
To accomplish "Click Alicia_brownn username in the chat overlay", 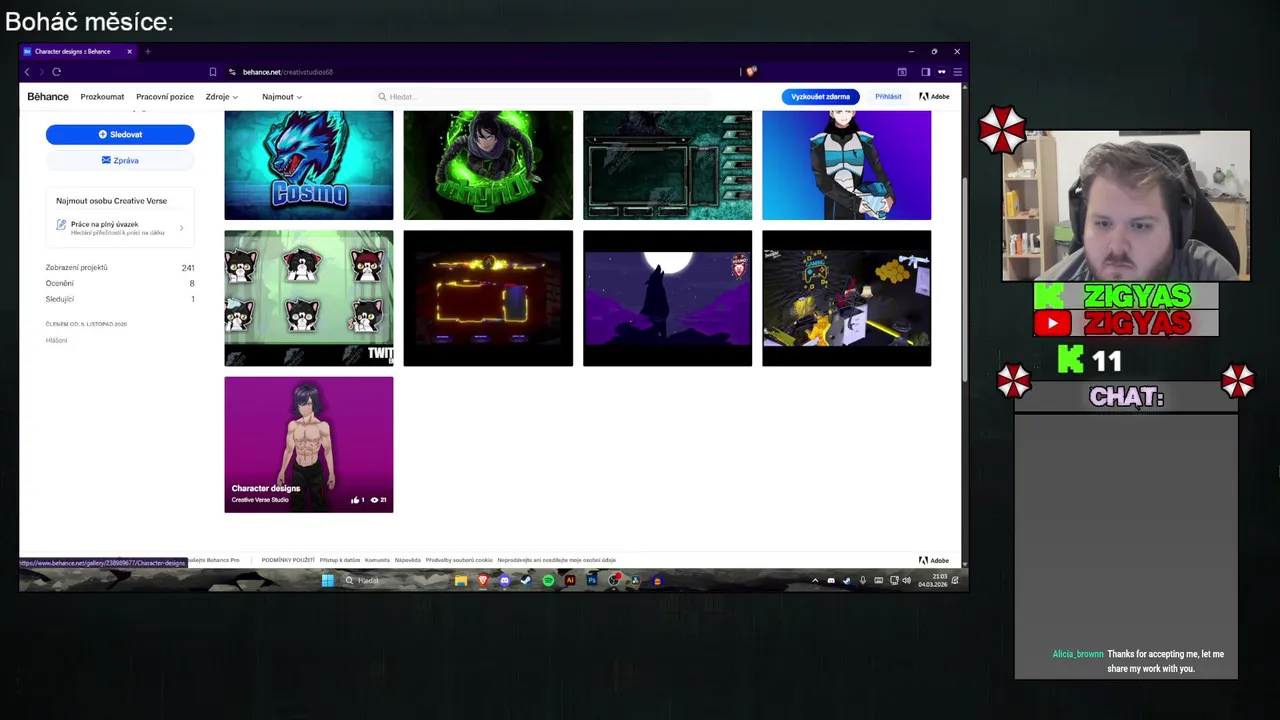I will [1078, 654].
